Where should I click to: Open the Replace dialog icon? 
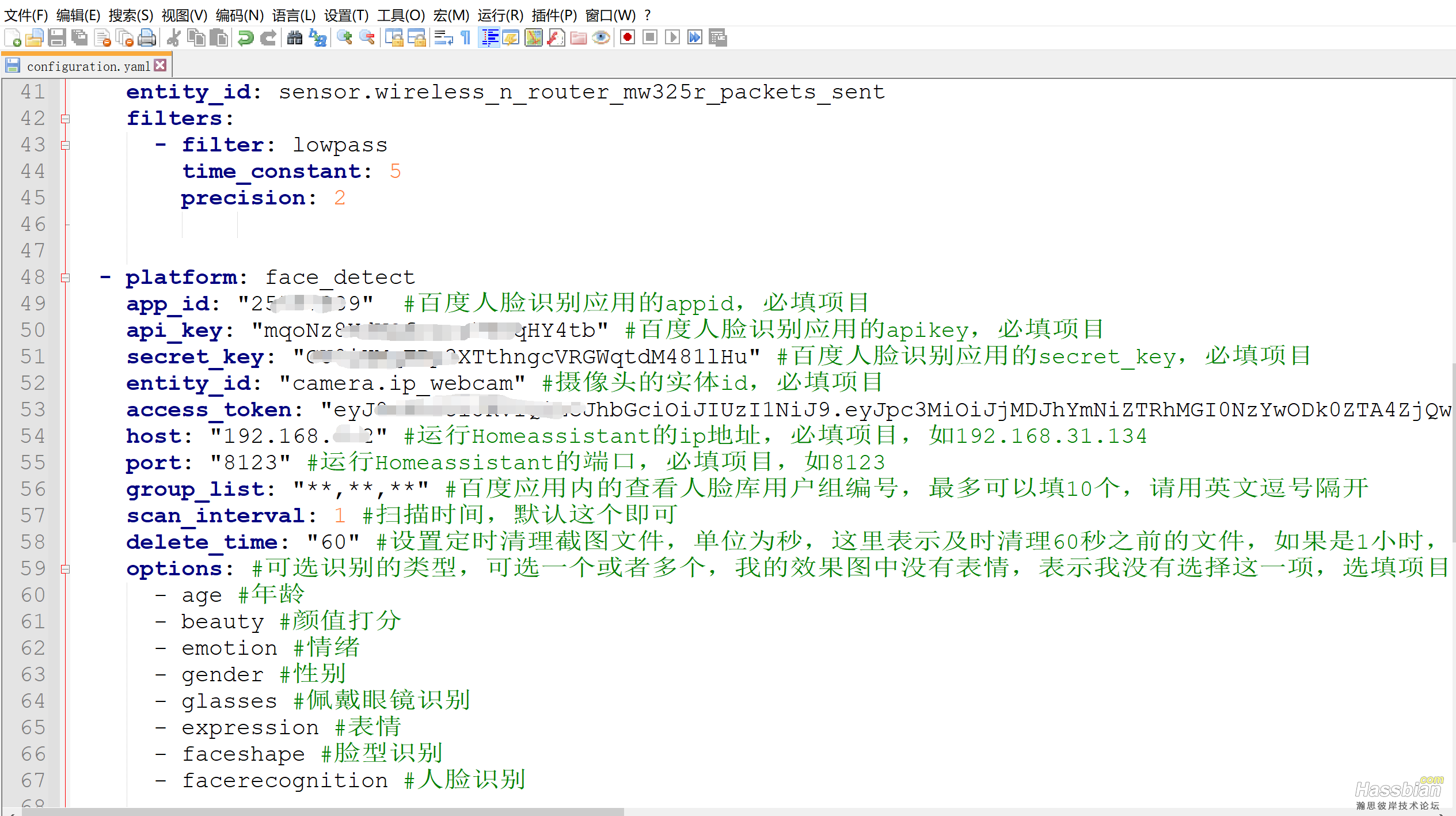318,38
